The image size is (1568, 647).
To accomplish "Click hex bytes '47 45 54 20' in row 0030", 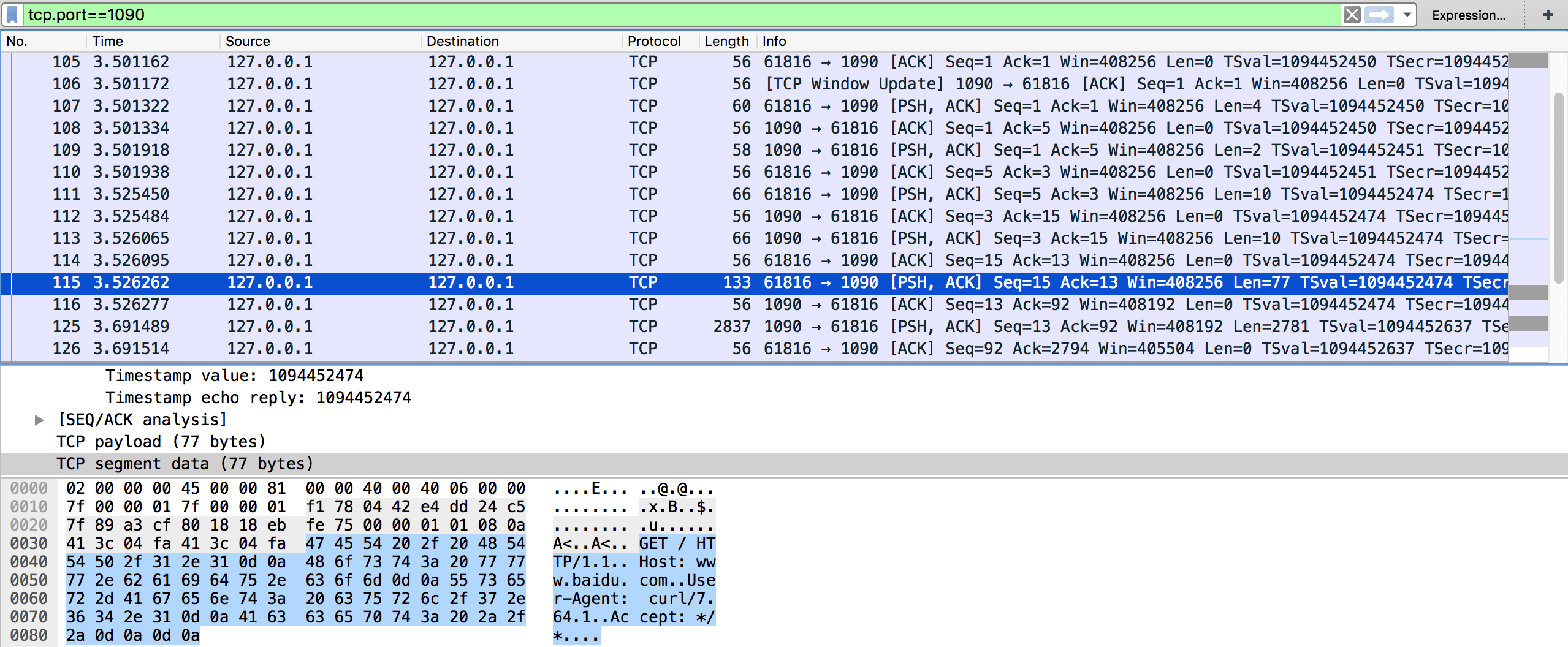I will coord(358,543).
